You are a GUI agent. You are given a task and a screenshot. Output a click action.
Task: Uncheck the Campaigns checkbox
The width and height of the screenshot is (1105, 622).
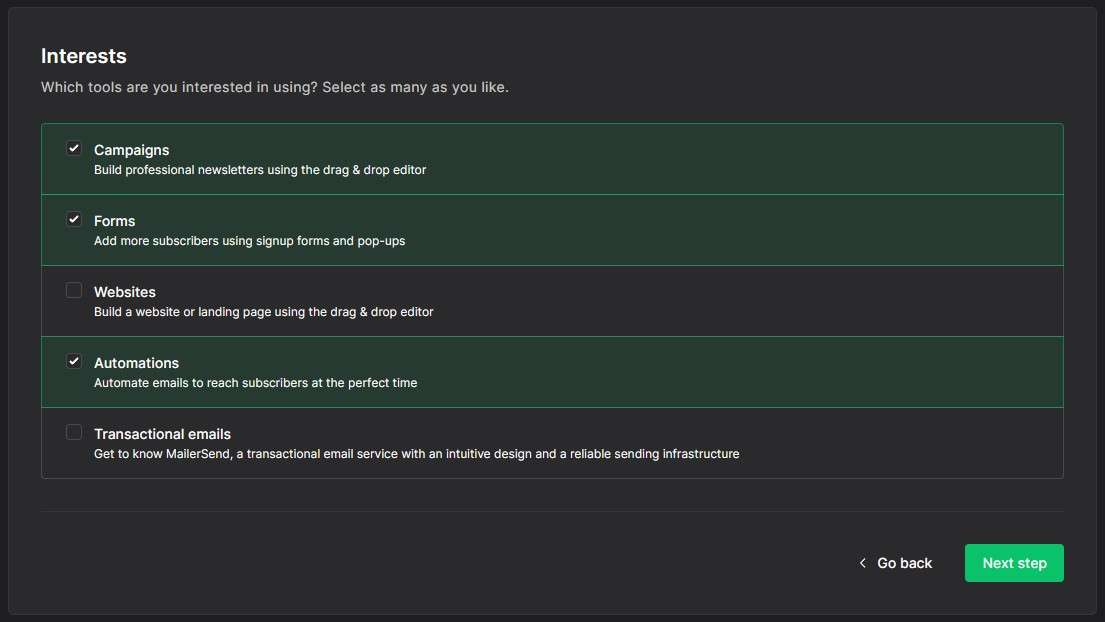coord(74,149)
